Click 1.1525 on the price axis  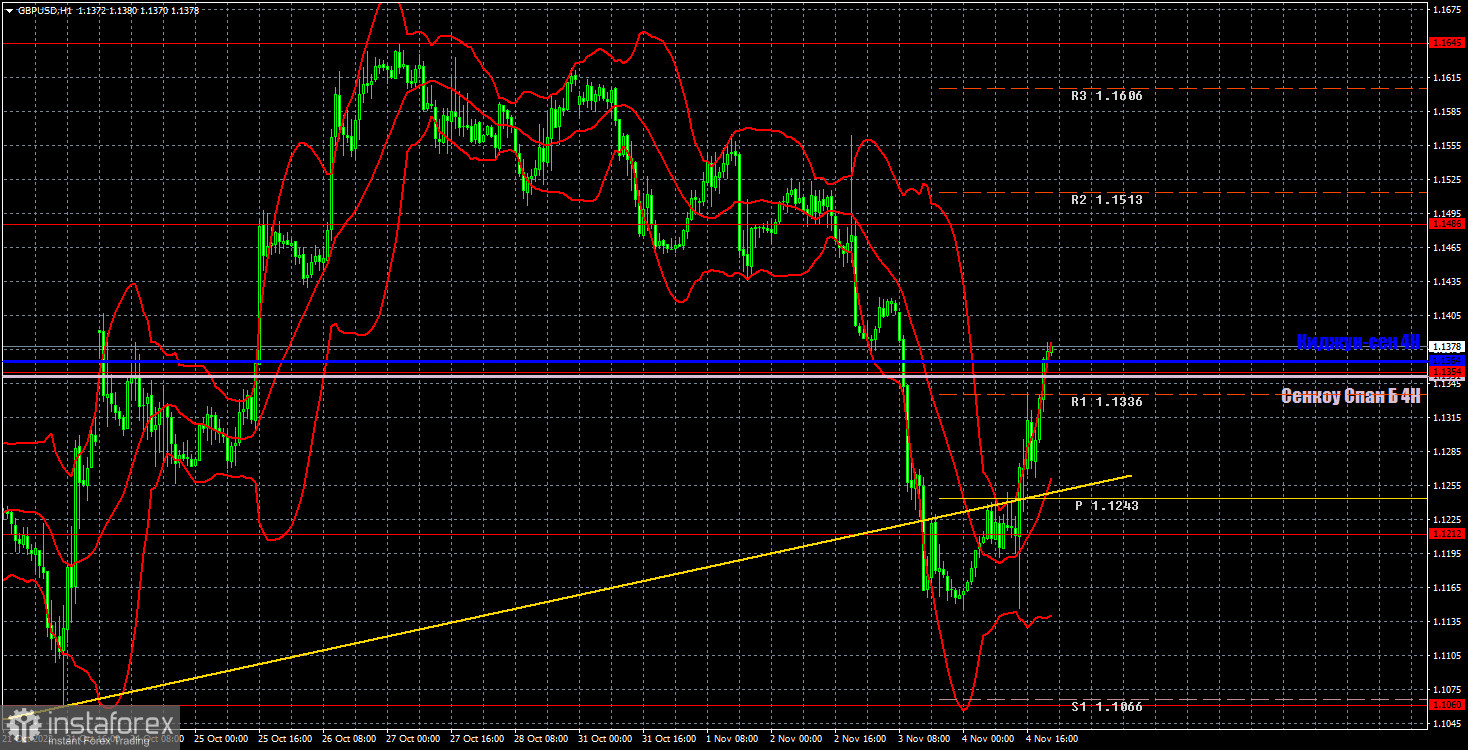1447,180
